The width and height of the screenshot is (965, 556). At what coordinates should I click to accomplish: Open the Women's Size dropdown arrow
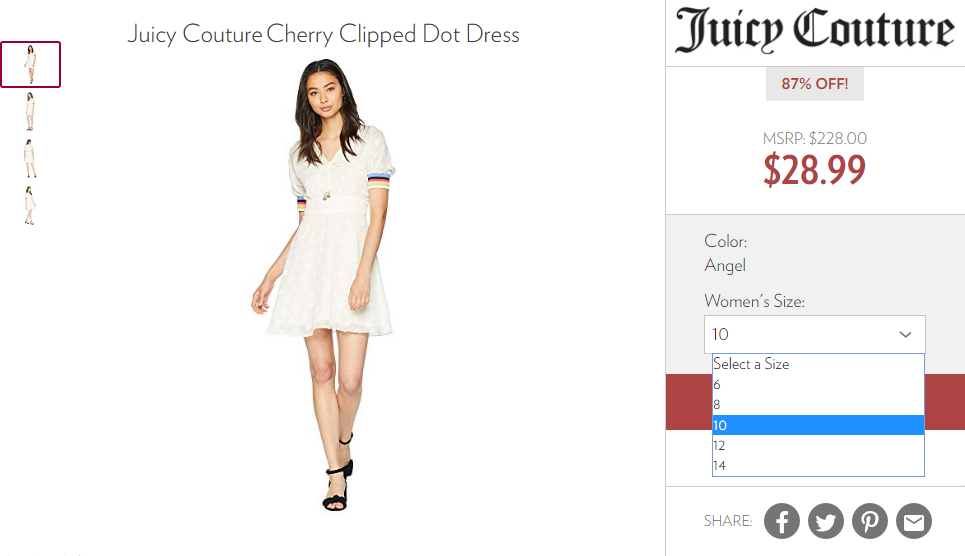point(905,334)
